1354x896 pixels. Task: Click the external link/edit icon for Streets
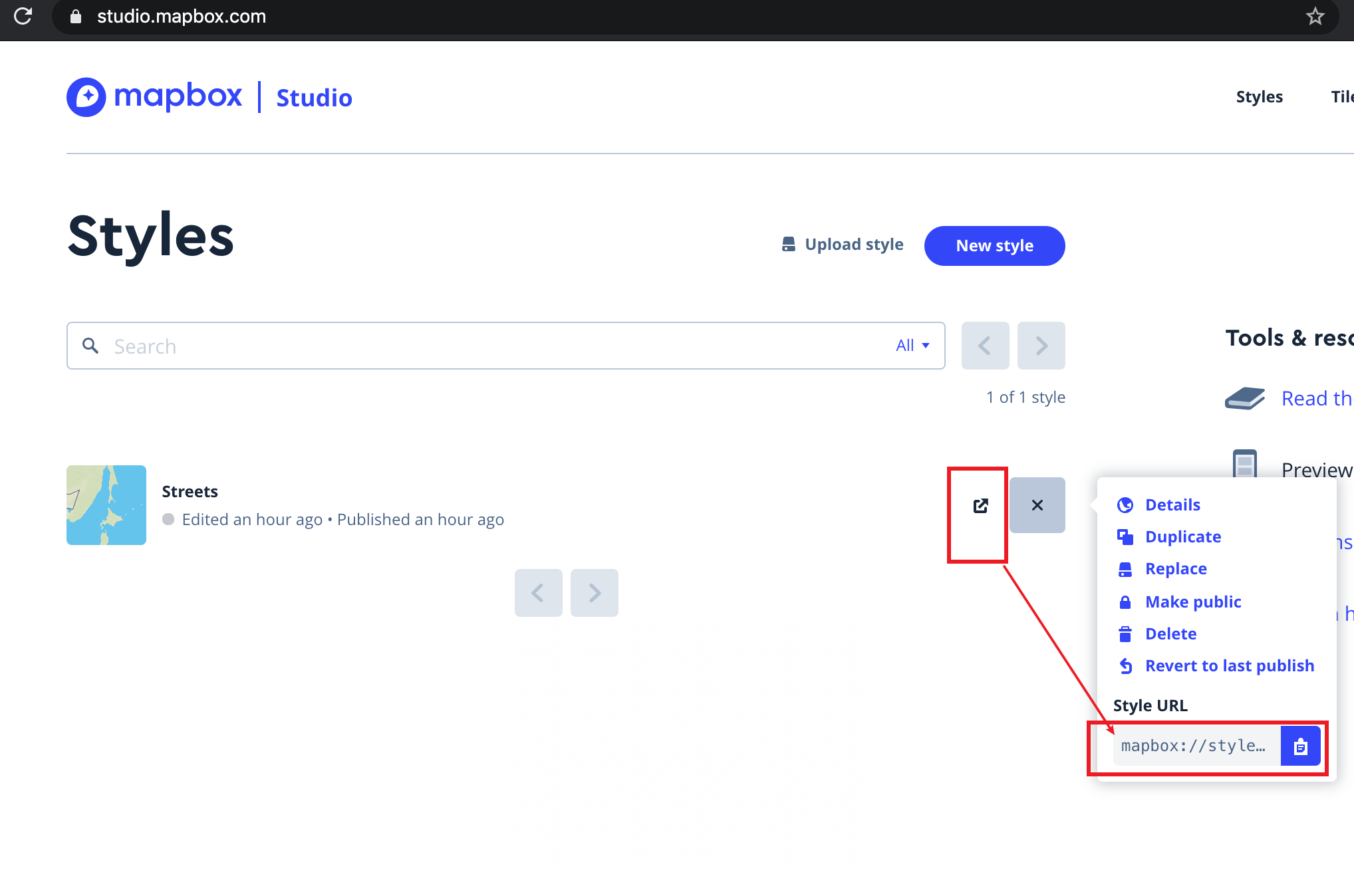pyautogui.click(x=981, y=504)
